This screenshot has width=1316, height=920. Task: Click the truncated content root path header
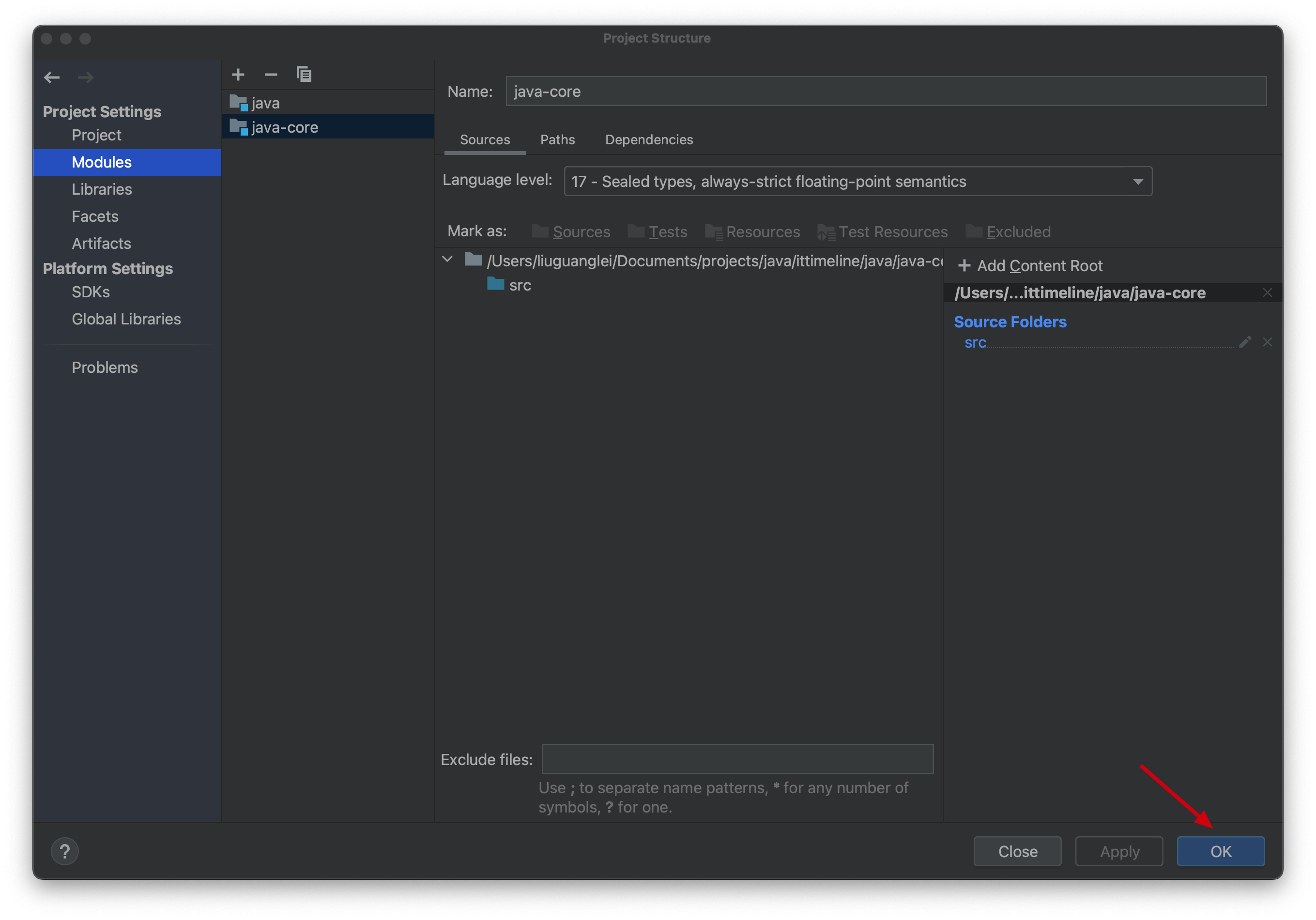[x=1080, y=293]
